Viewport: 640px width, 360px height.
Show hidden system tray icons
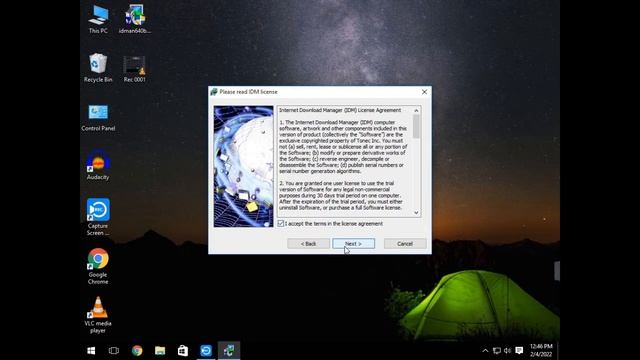tap(485, 351)
